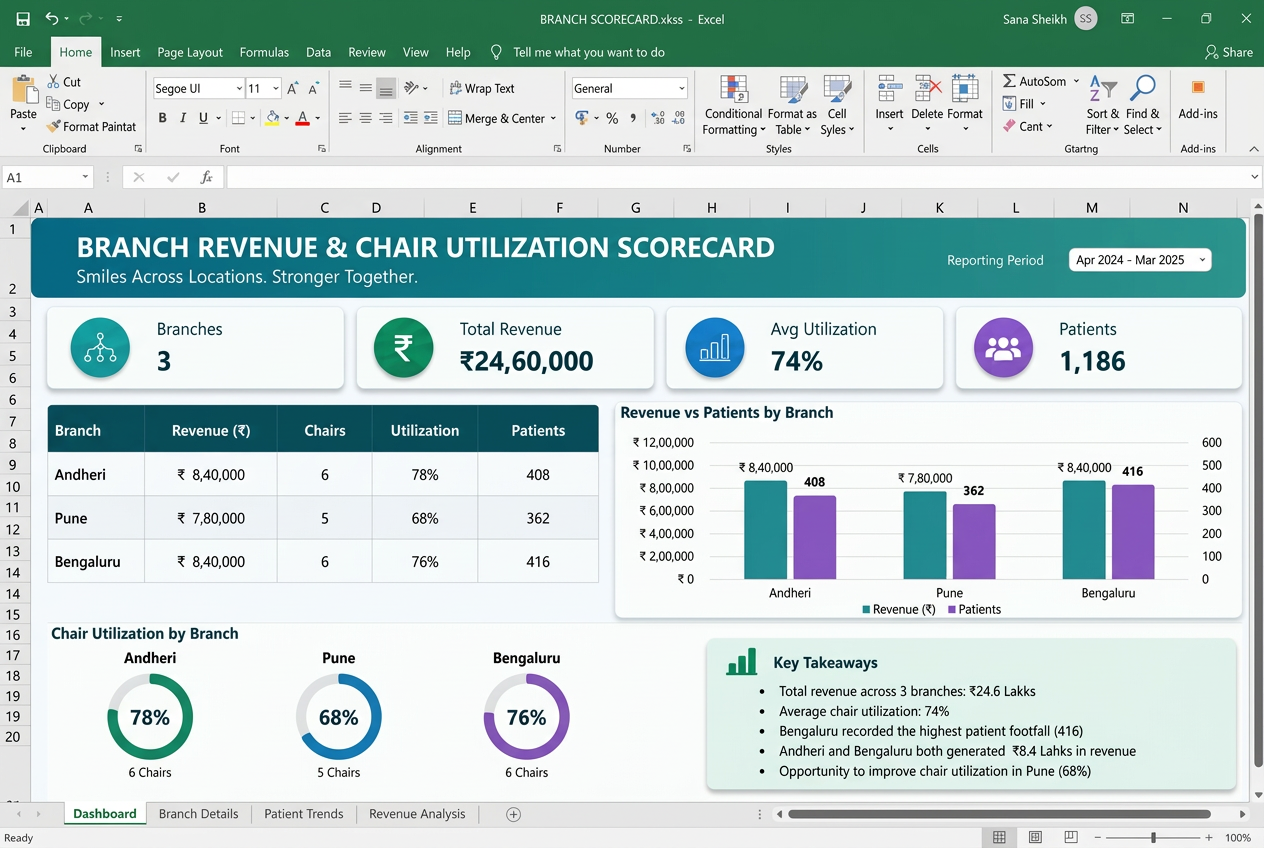The width and height of the screenshot is (1264, 848).
Task: Click the Format as Table icon
Action: coord(793,90)
